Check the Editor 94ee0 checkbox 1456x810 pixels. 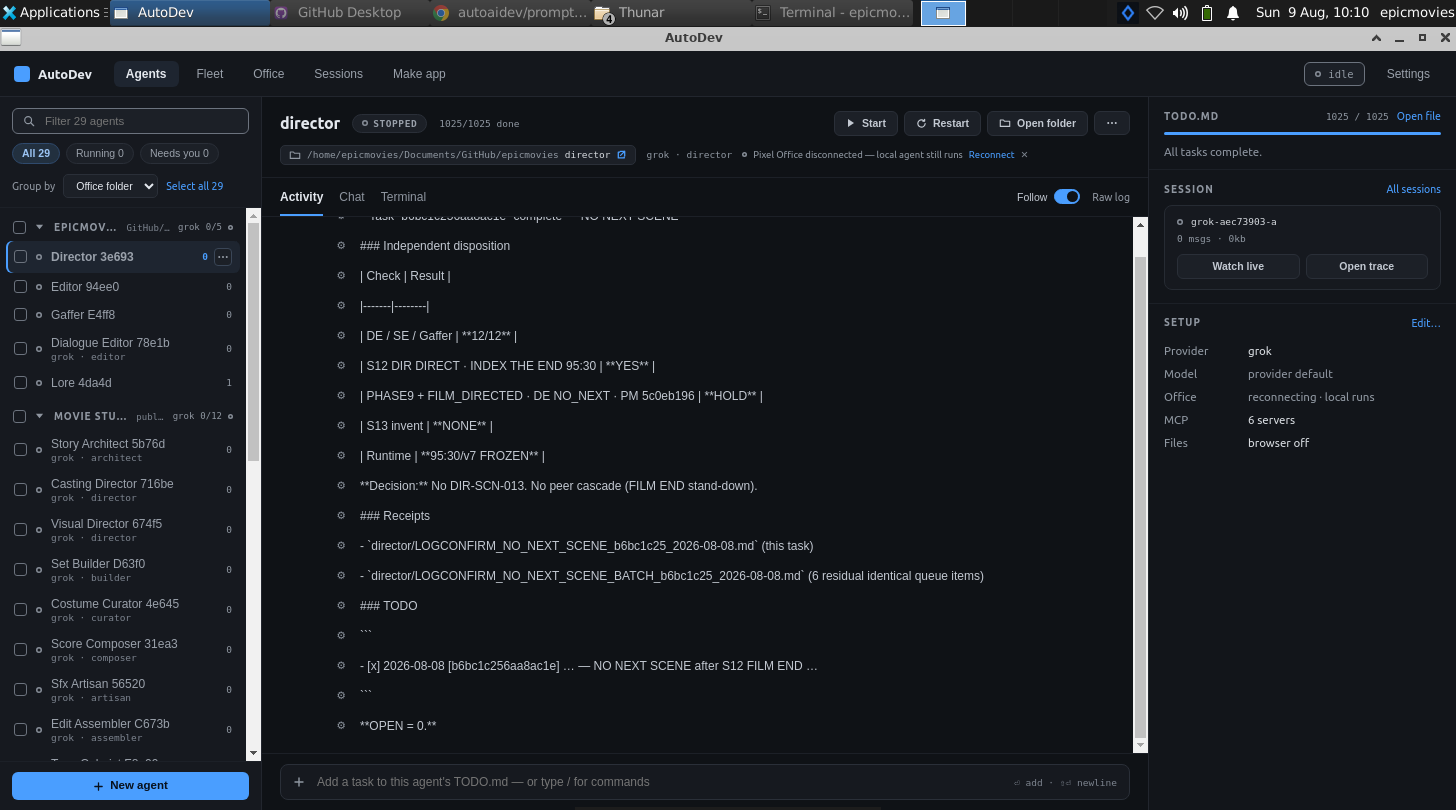21,287
